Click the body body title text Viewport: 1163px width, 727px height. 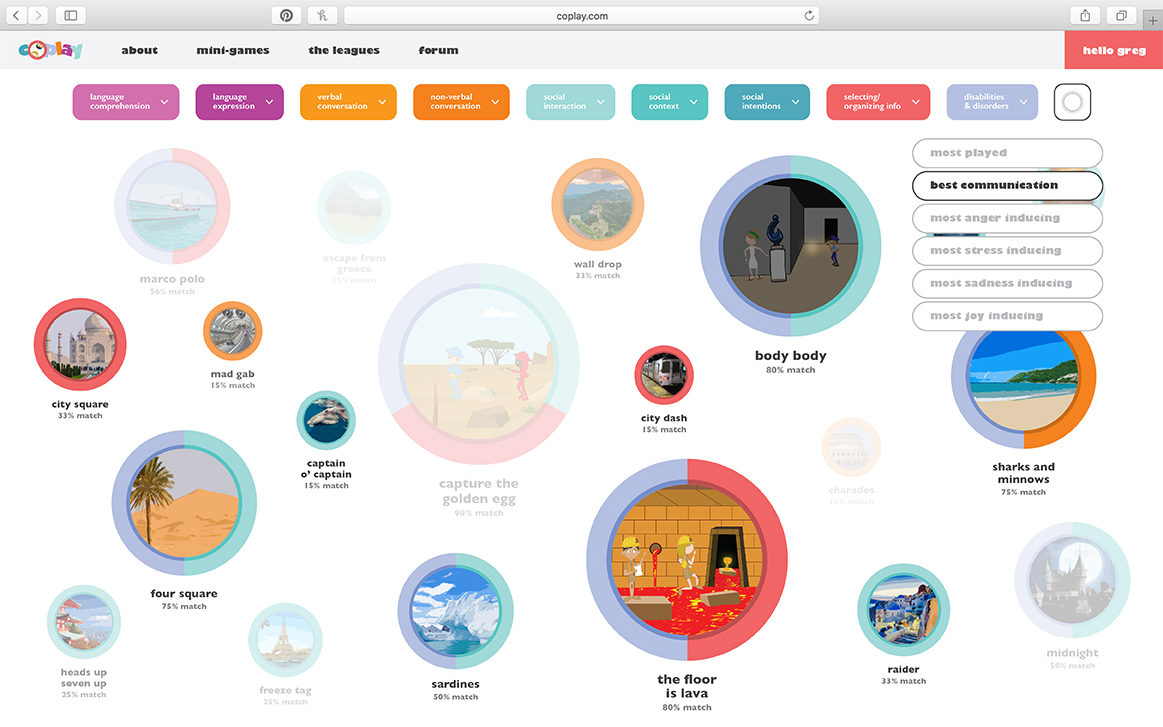[x=791, y=355]
